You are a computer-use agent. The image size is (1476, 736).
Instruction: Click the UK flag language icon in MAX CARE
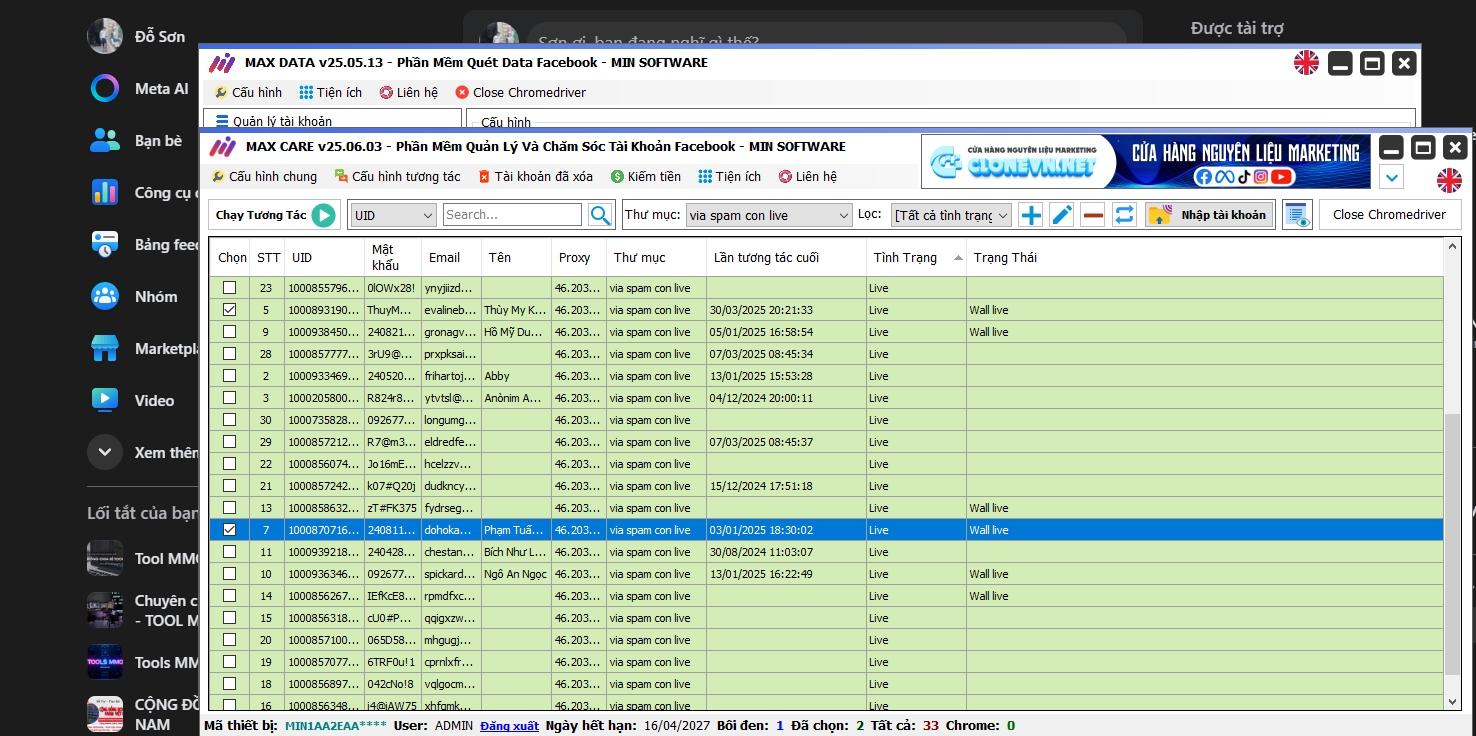1449,180
